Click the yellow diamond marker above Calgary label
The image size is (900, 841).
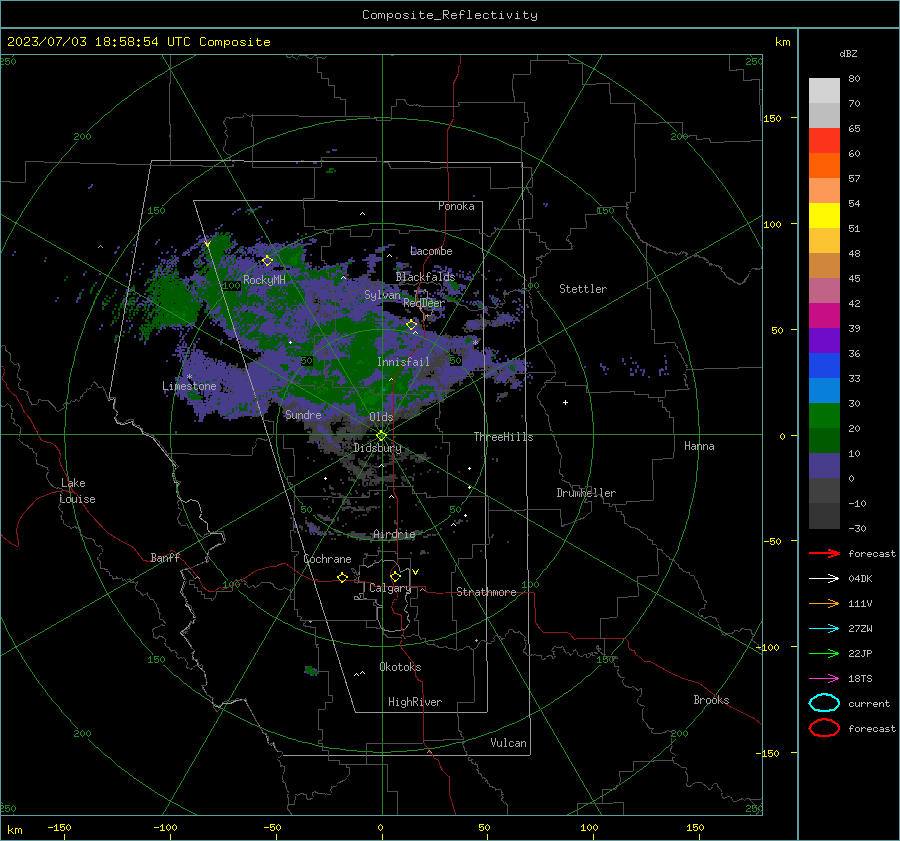point(395,576)
